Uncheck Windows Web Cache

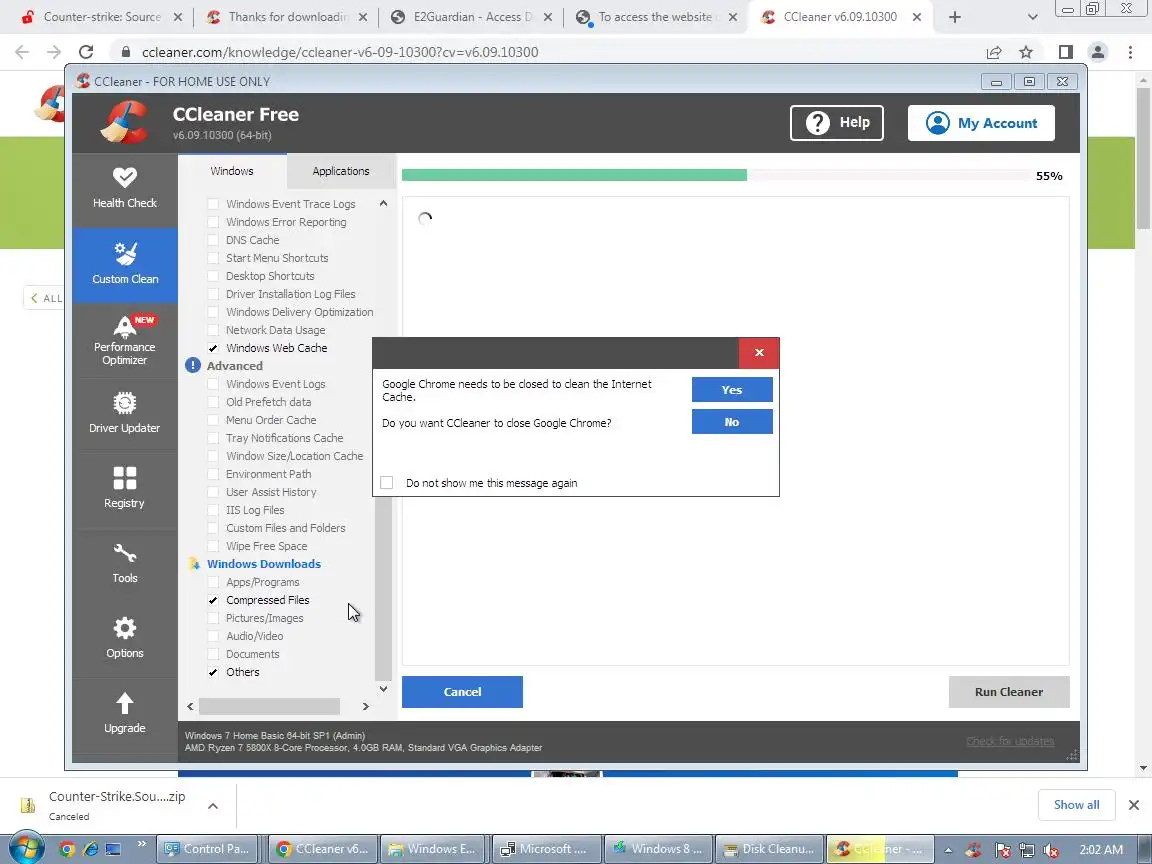point(213,348)
